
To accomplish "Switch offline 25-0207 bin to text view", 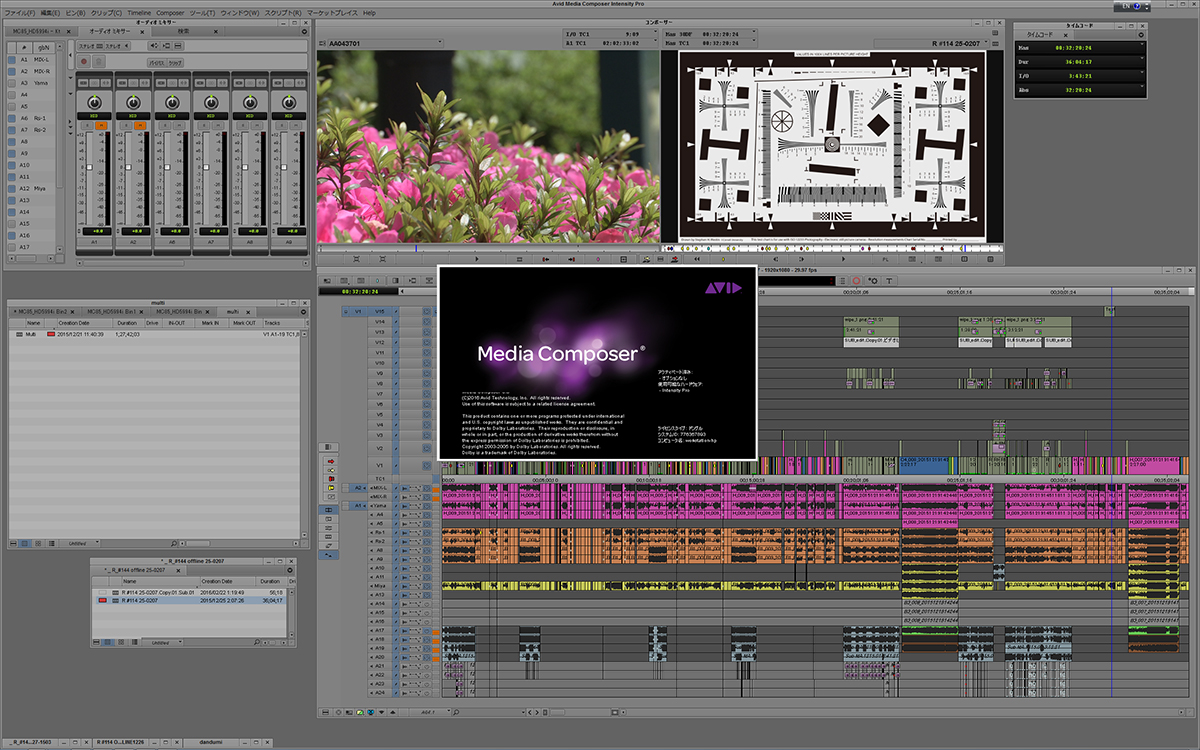I will coord(109,642).
